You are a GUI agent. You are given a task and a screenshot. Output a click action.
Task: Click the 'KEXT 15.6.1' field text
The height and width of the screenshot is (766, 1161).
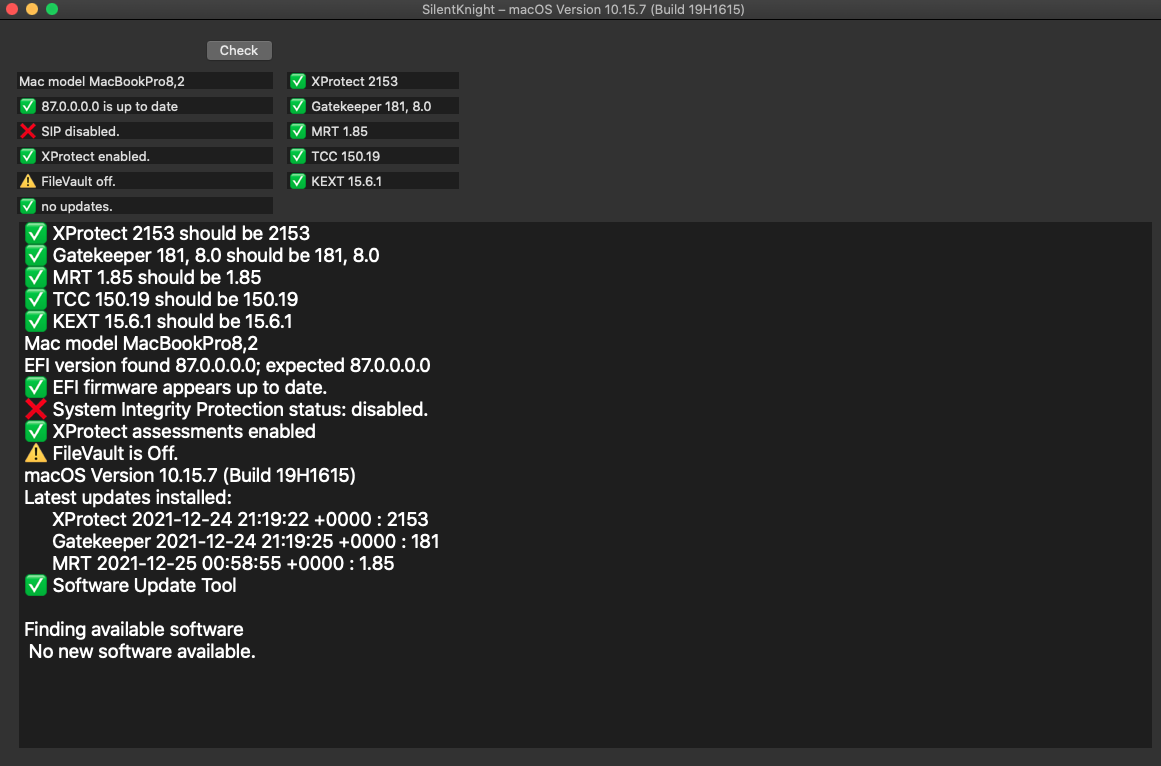pos(347,181)
